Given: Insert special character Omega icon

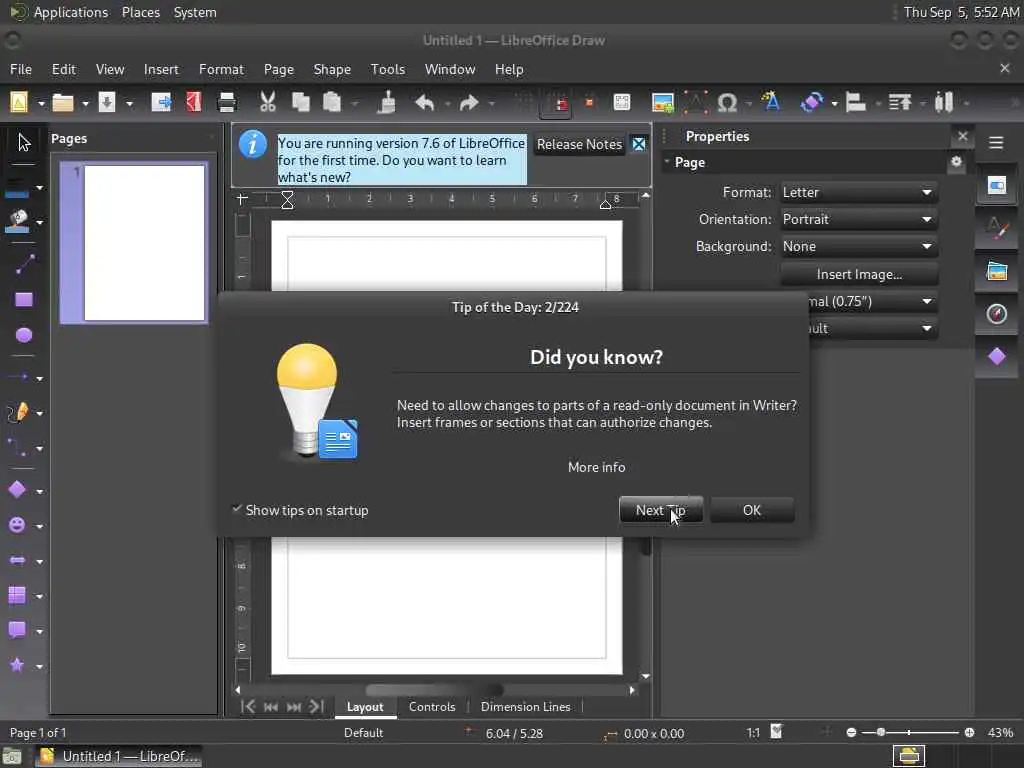Looking at the screenshot, I should (x=727, y=103).
